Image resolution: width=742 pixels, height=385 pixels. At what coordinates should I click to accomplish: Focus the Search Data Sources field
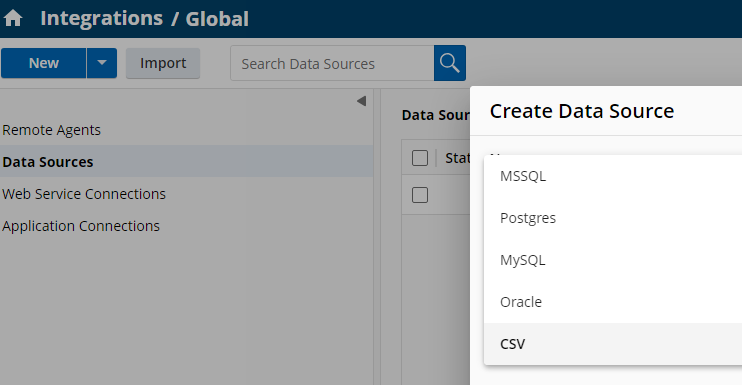(332, 63)
